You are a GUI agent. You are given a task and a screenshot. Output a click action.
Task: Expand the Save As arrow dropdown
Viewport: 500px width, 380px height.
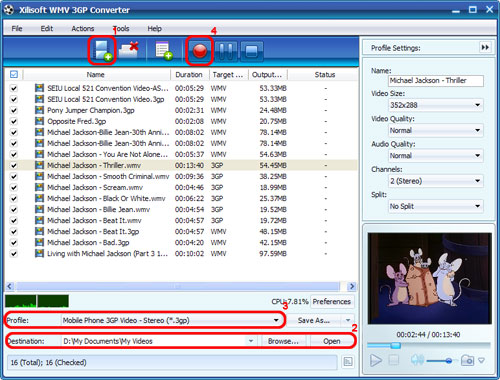[348, 320]
